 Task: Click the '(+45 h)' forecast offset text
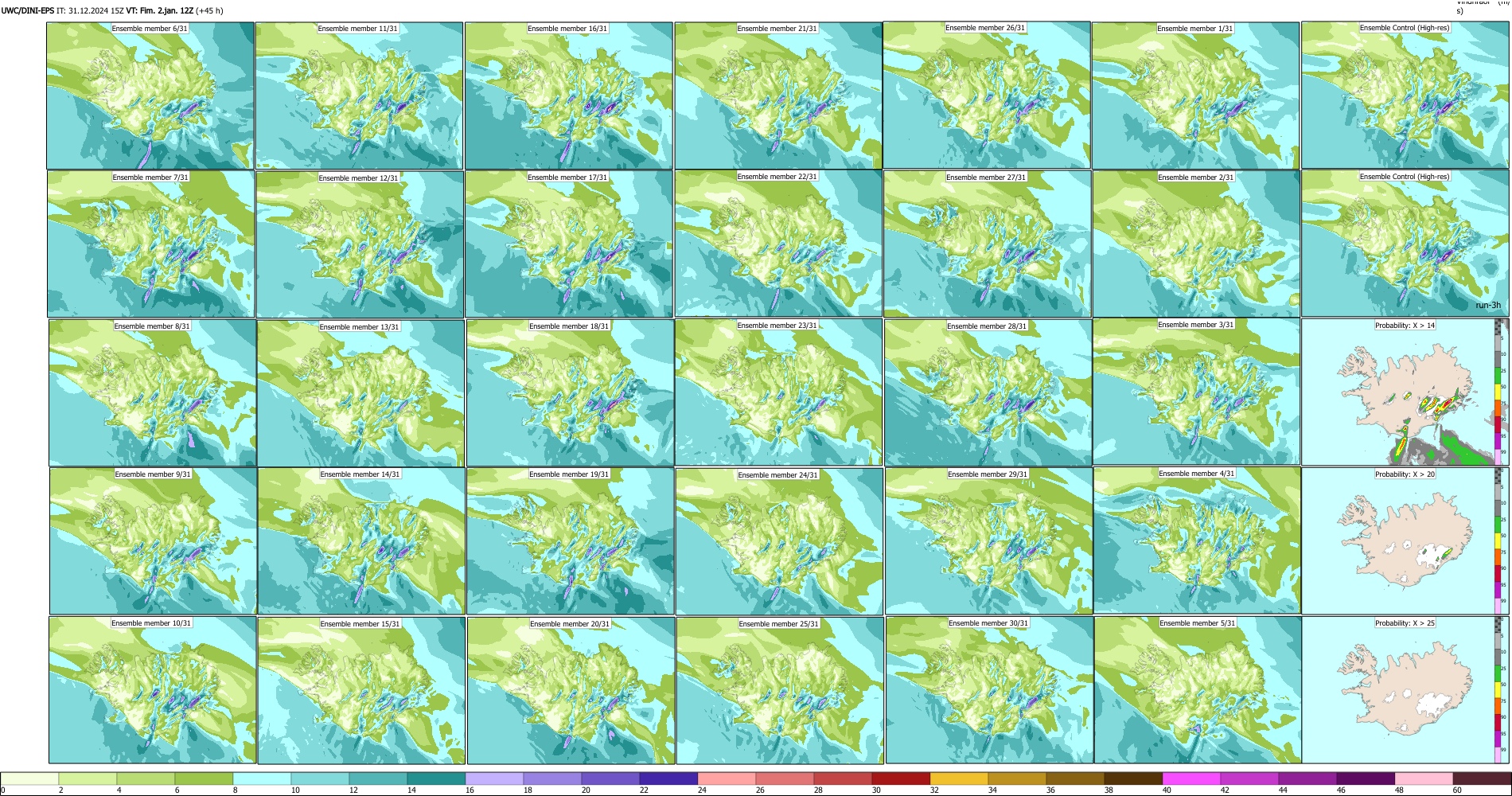[210, 11]
